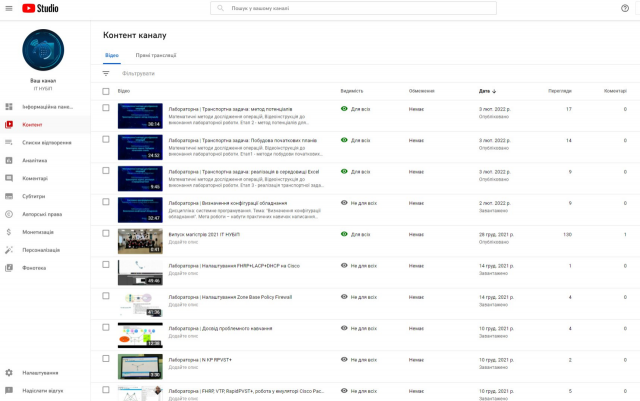
Task: Open Авторські права in sidebar
Action: [42, 214]
